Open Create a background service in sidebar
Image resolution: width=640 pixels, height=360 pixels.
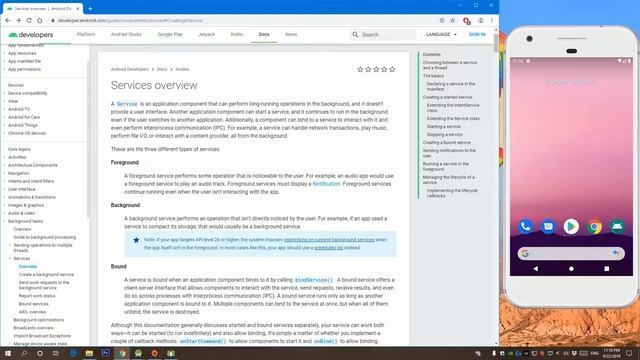click(x=46, y=275)
